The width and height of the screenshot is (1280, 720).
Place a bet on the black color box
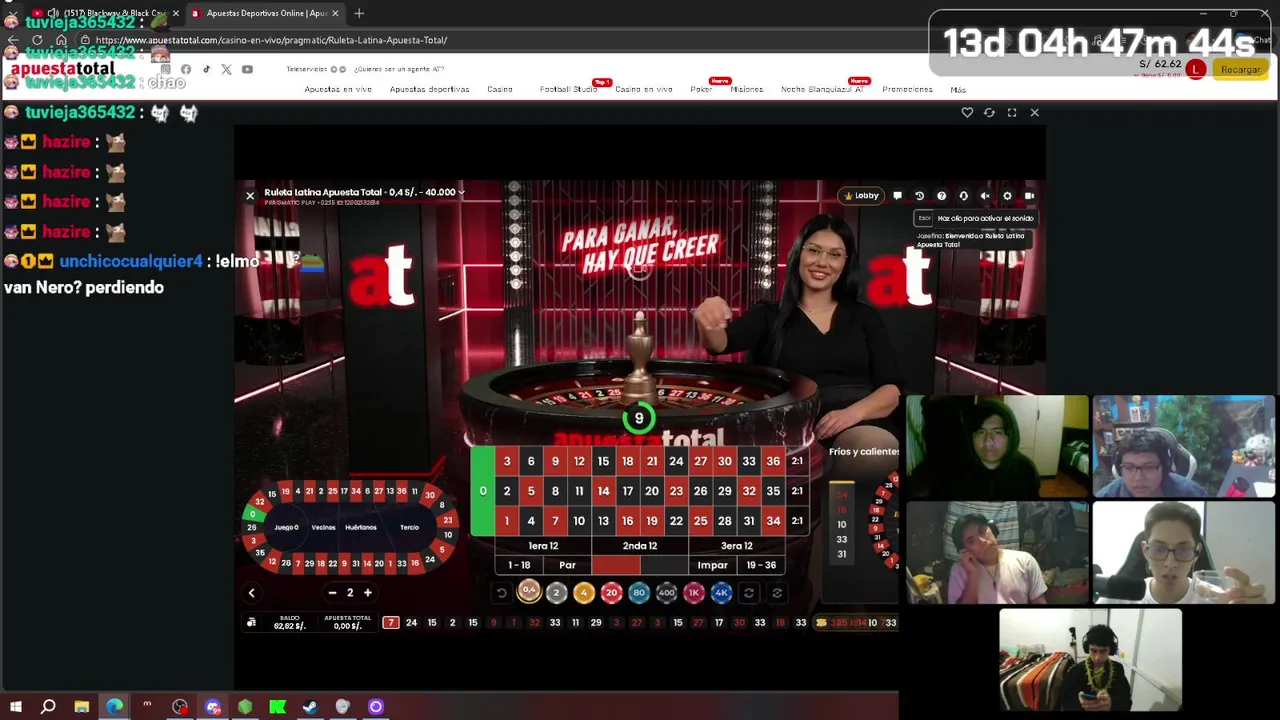[664, 565]
